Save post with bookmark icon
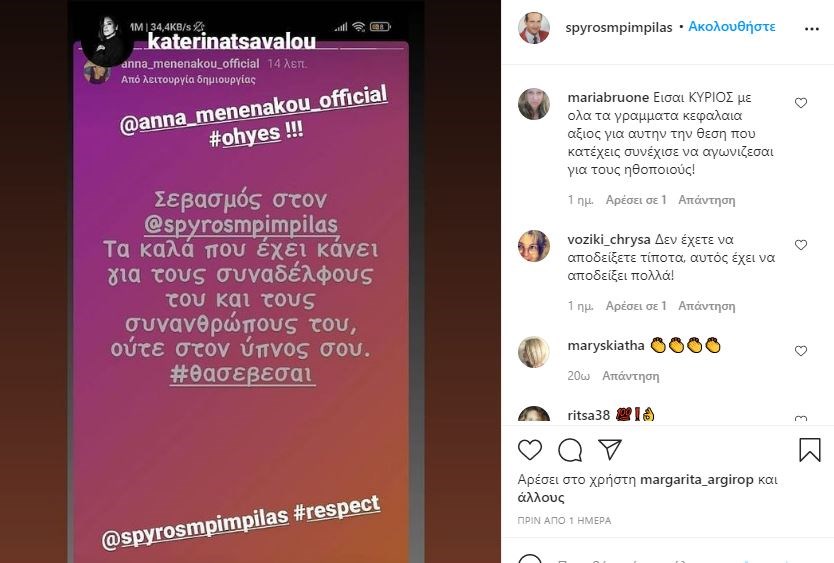Screen dimensions: 834x563 click(x=810, y=450)
